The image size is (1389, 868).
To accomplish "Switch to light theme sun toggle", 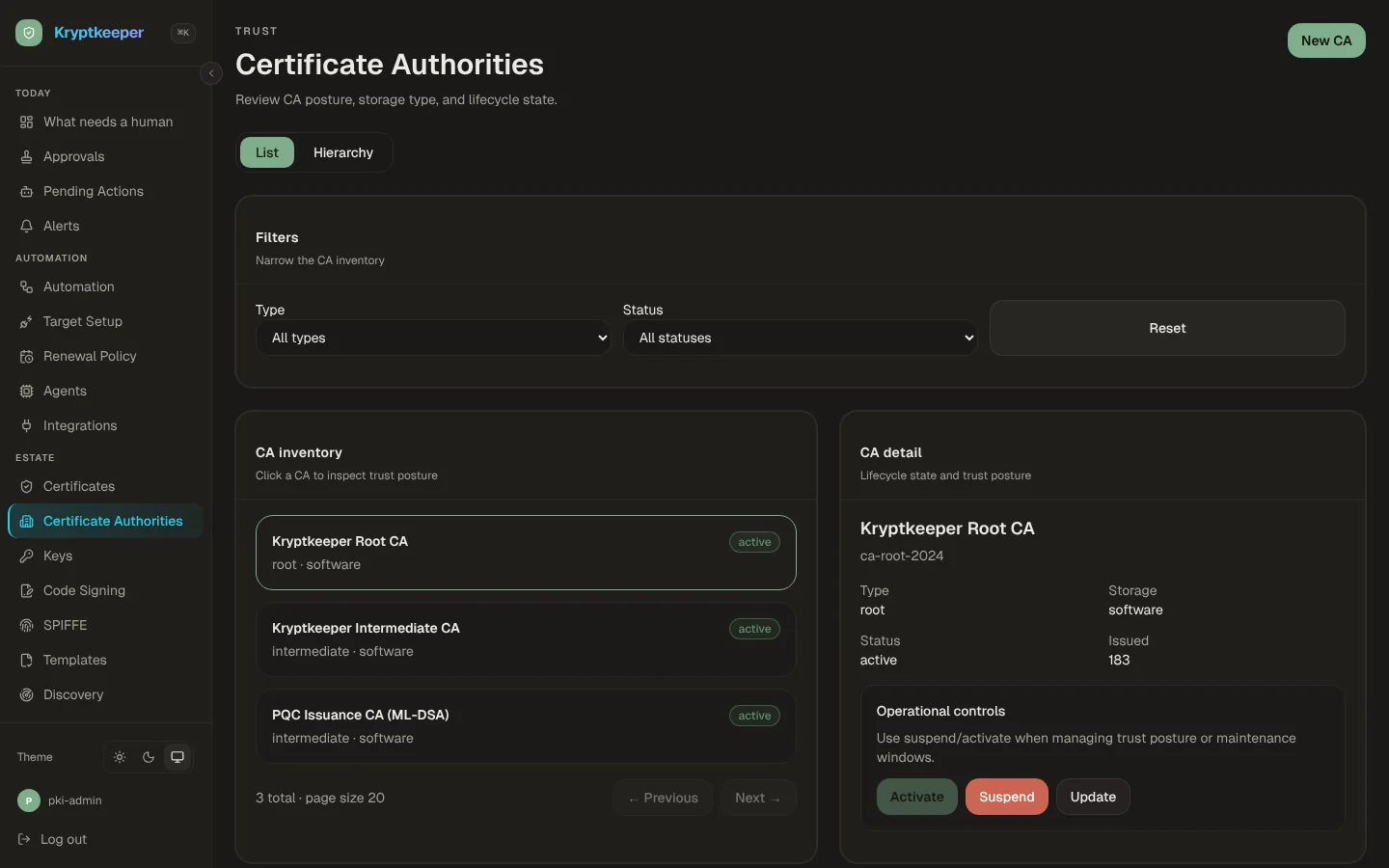I will pos(120,757).
